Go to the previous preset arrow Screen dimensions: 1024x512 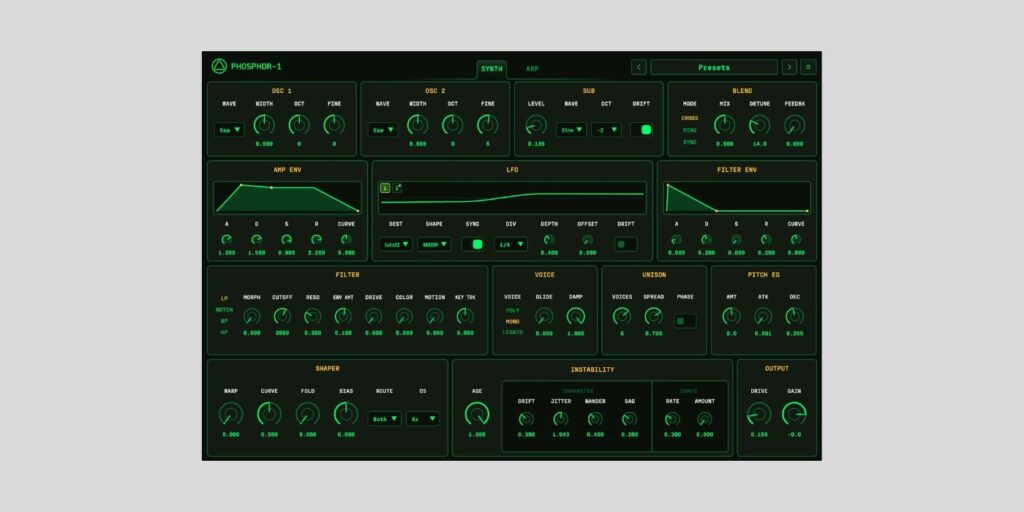[639, 67]
